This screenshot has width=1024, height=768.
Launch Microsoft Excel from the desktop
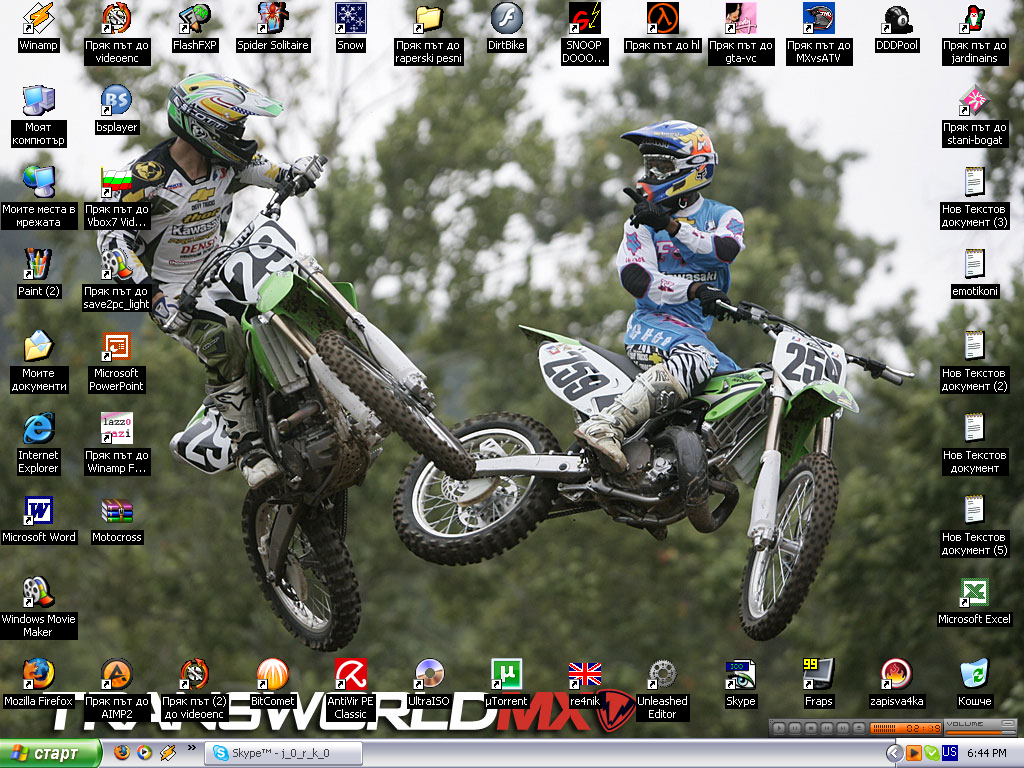(x=974, y=594)
